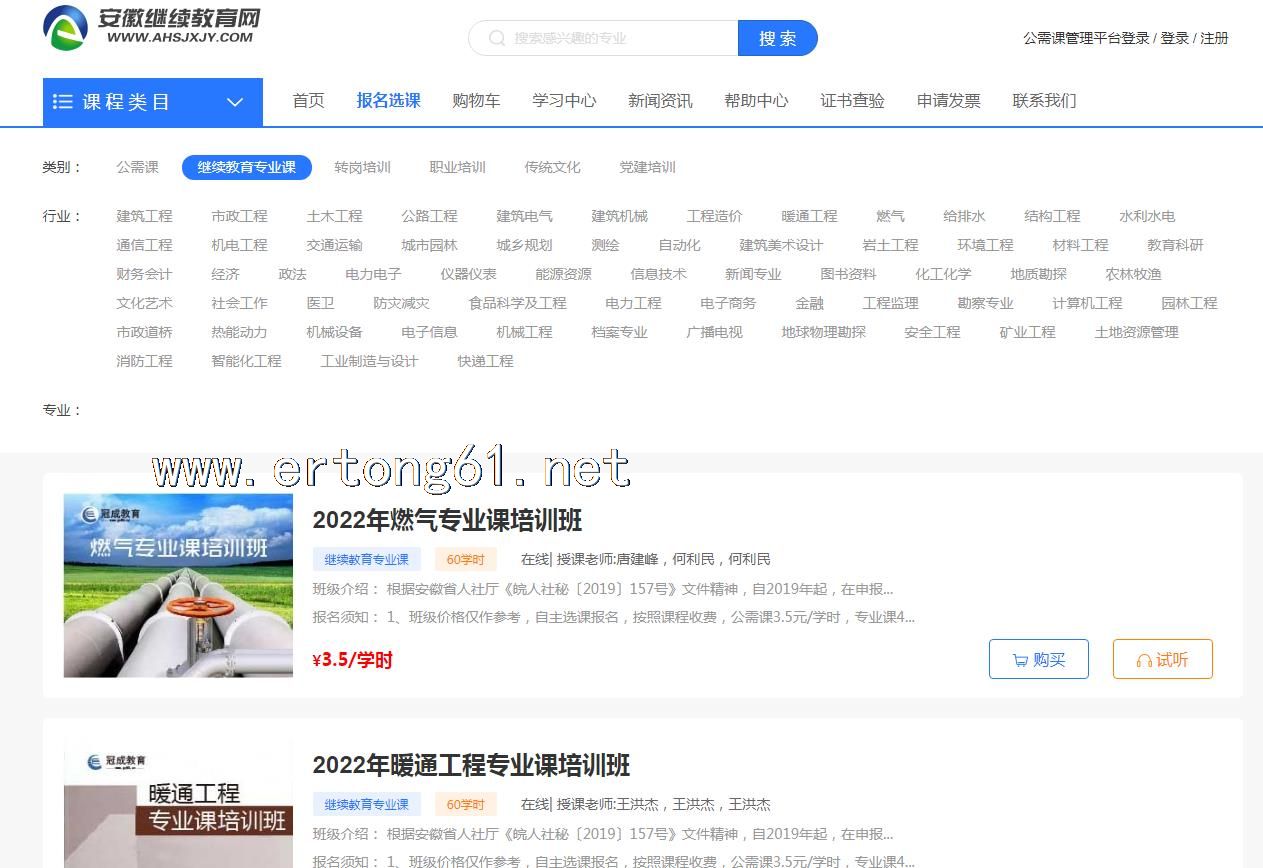The width and height of the screenshot is (1263, 868).
Task: Click the 注册 link at top right
Action: [x=1214, y=38]
